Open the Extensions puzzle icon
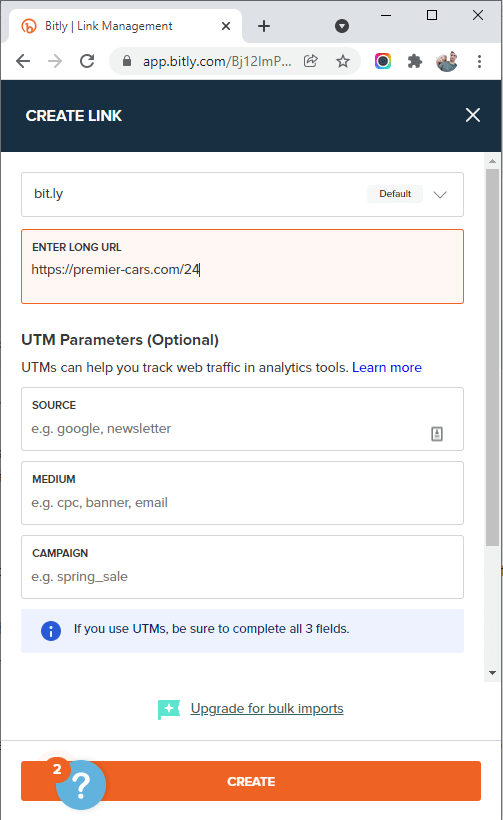The width and height of the screenshot is (503, 820). point(415,61)
